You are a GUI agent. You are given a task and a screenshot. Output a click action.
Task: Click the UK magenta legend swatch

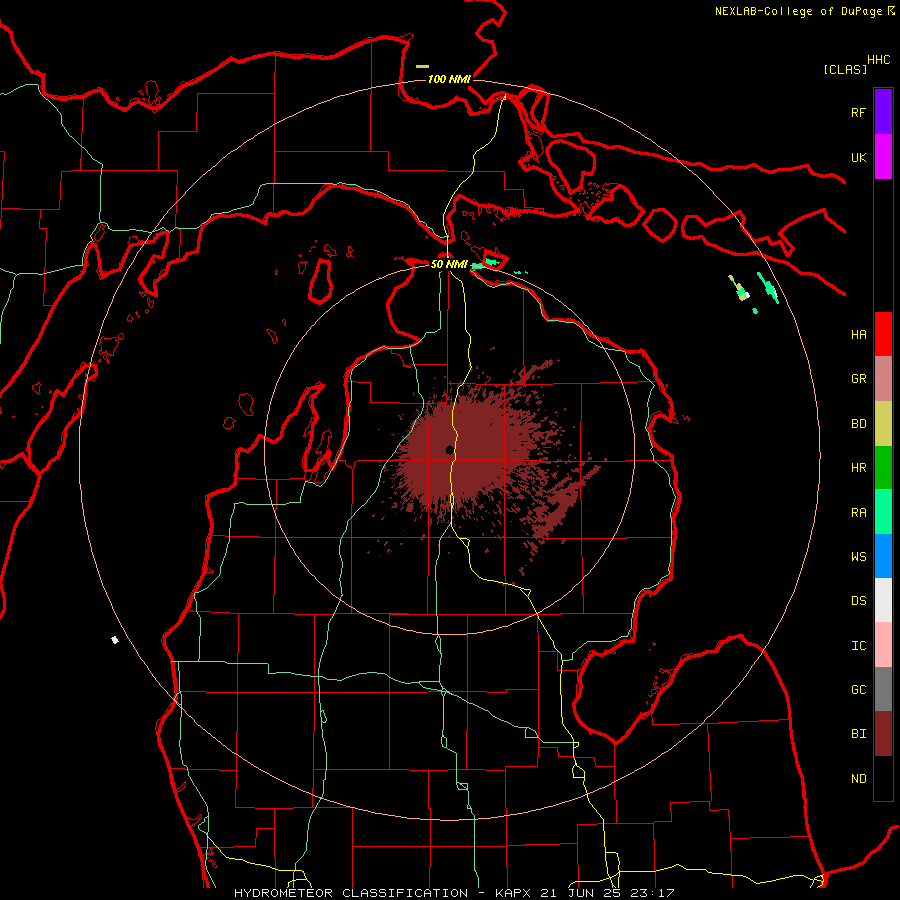pos(883,157)
